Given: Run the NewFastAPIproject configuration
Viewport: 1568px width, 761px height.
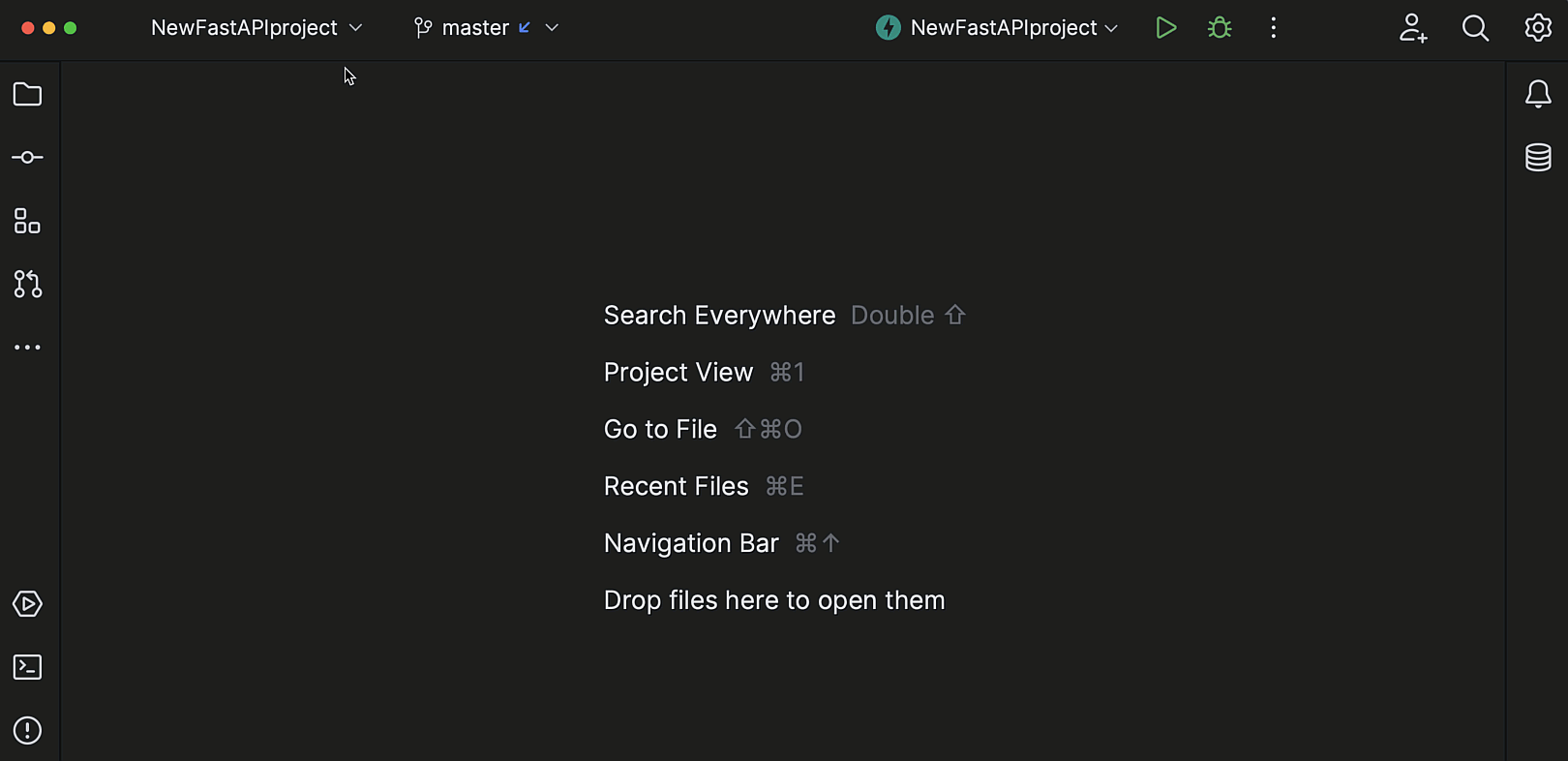Looking at the screenshot, I should tap(1165, 28).
